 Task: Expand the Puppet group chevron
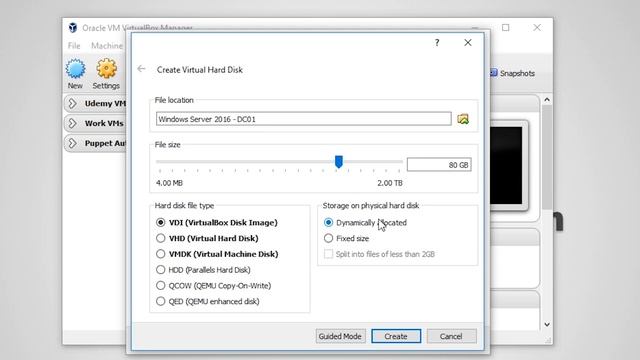click(x=72, y=143)
